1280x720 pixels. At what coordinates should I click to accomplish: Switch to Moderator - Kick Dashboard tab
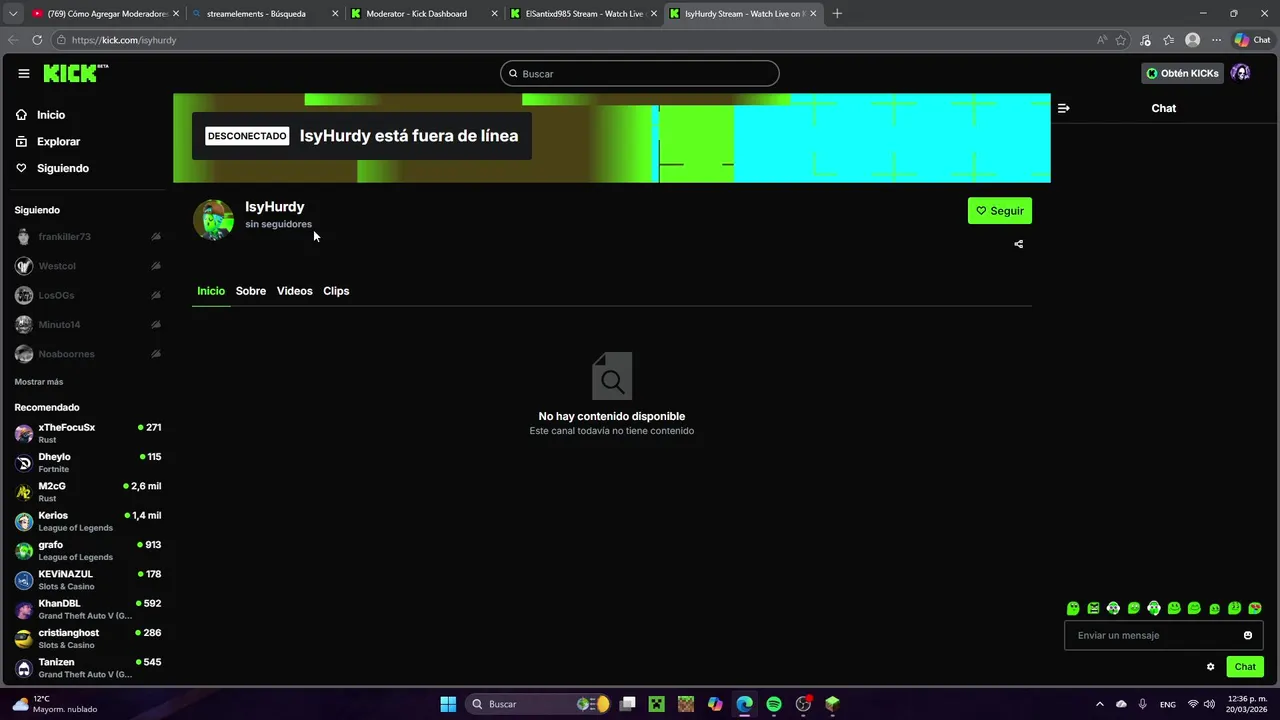pyautogui.click(x=424, y=14)
